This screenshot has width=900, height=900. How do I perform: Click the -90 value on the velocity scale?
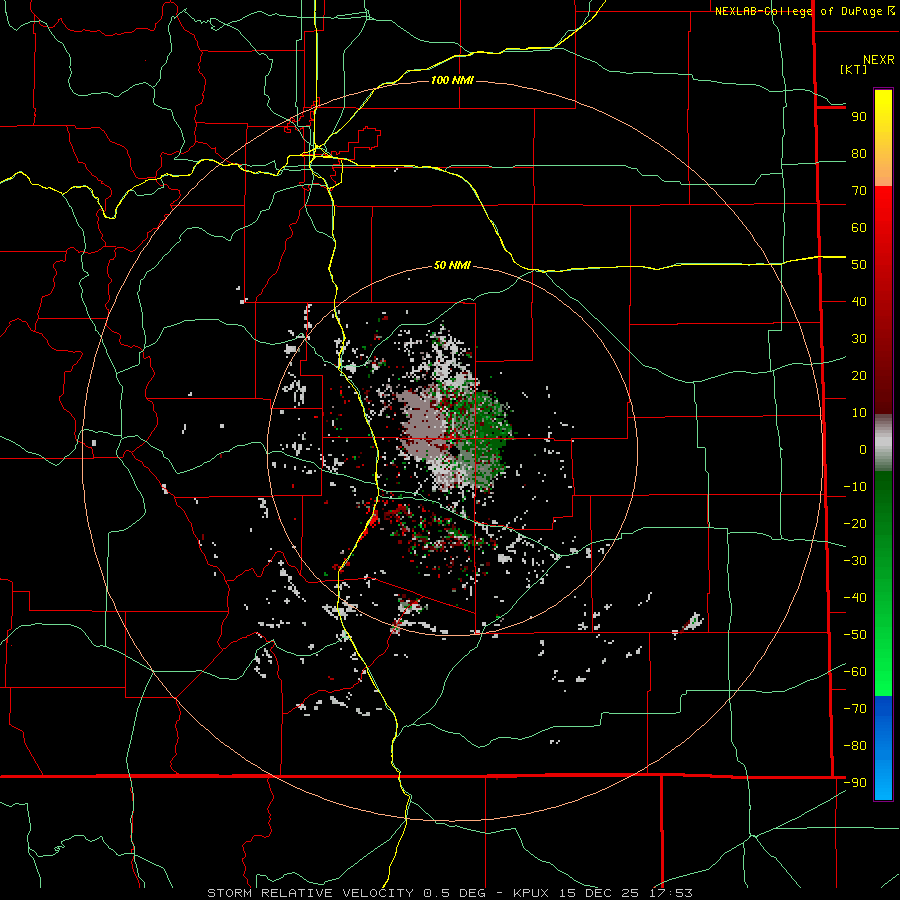click(855, 783)
